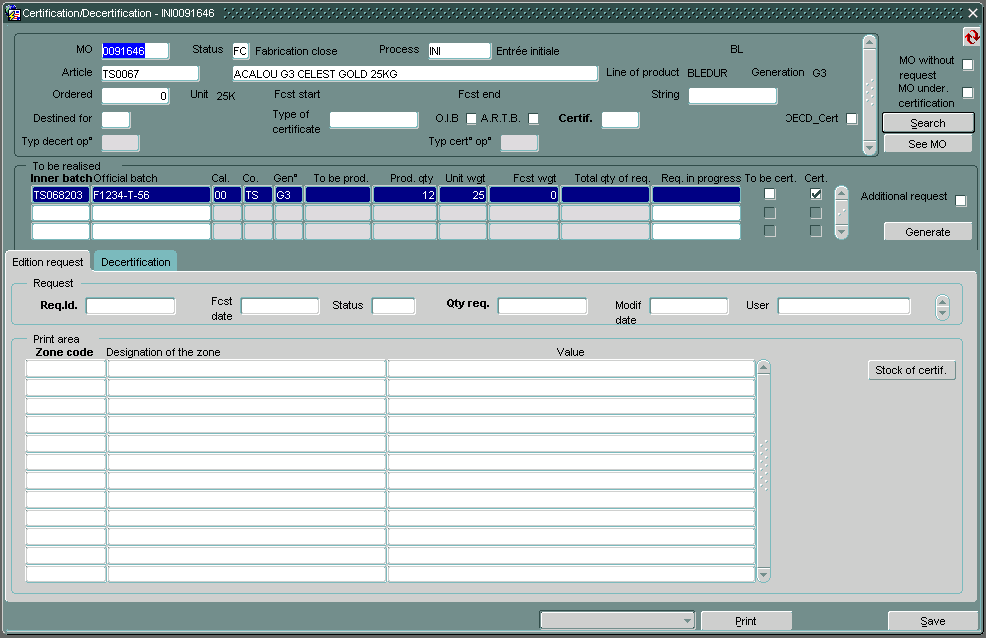986x638 pixels.
Task: Click the MO number field
Action: pos(135,51)
